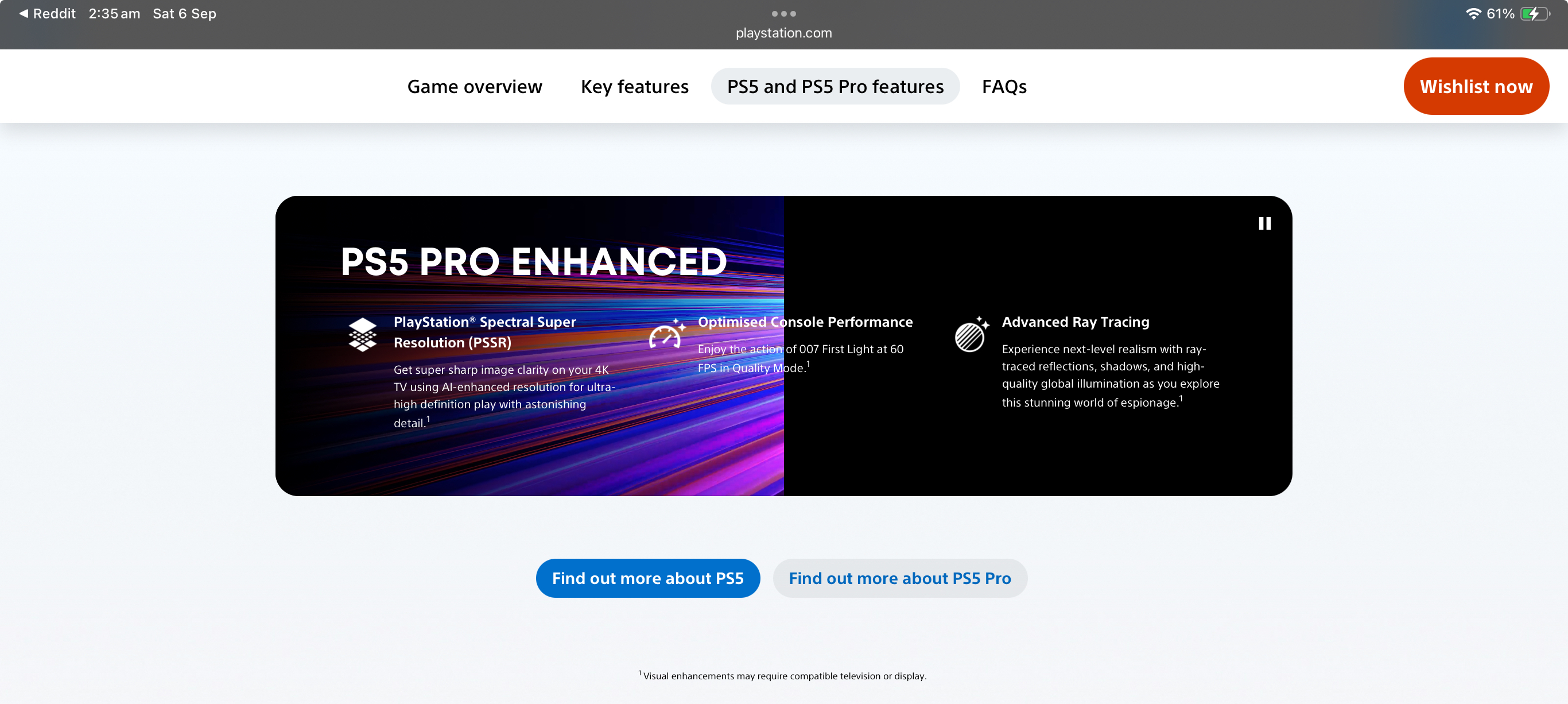The height and width of the screenshot is (704, 1568).
Task: Tap the battery charging icon
Action: 1535,13
